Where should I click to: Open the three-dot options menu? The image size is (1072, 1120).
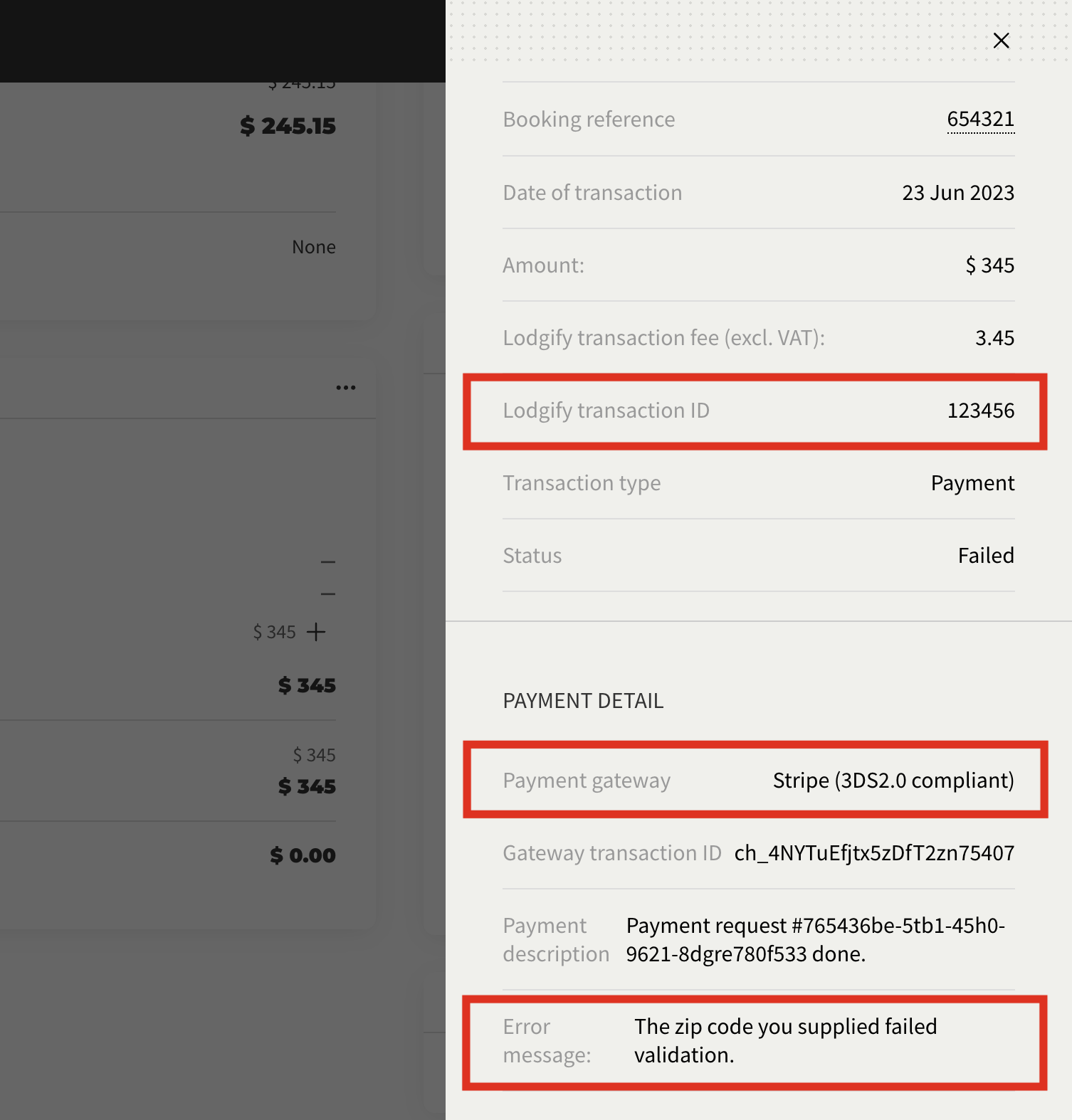click(x=346, y=388)
